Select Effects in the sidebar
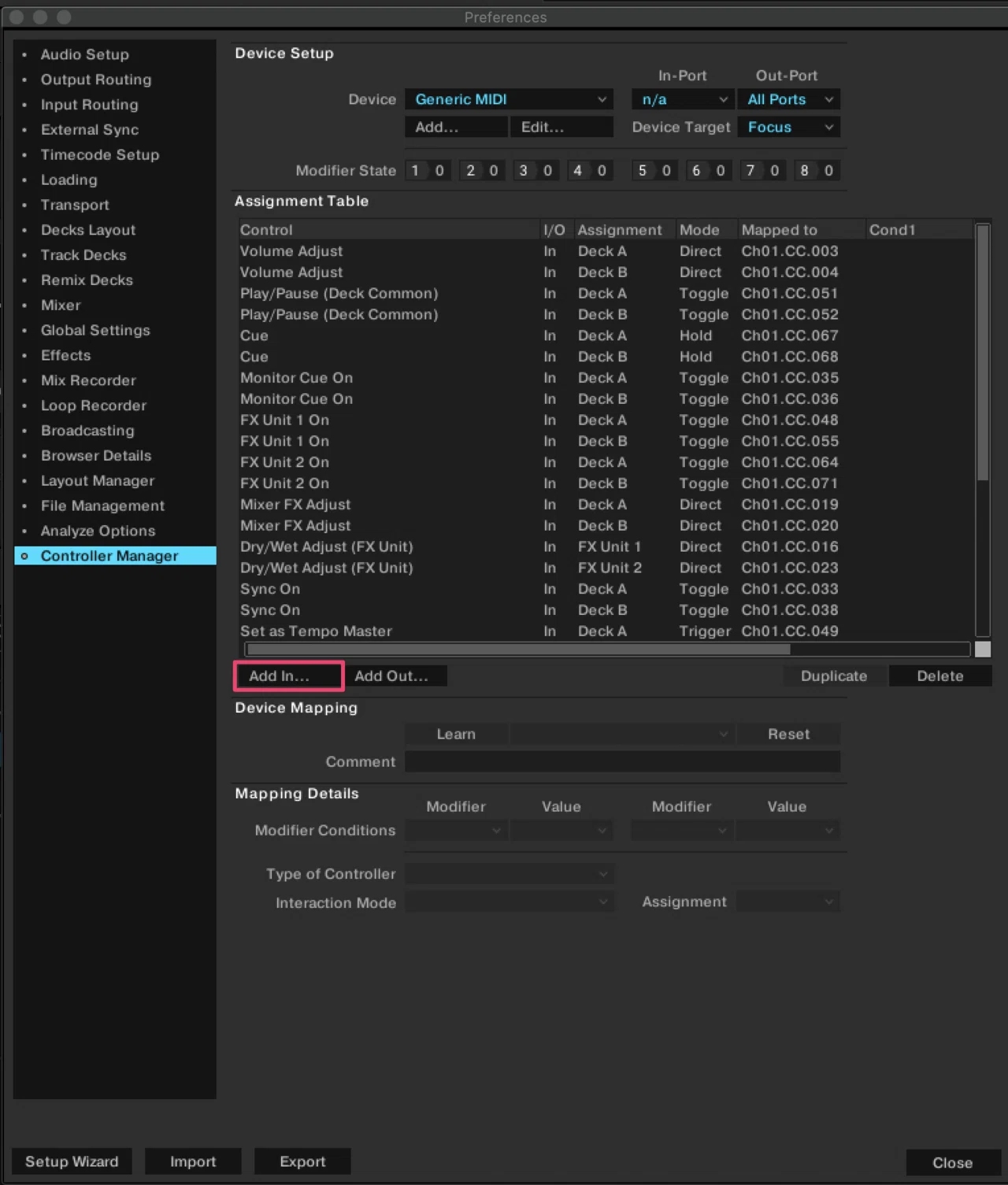1008x1185 pixels. coord(65,355)
